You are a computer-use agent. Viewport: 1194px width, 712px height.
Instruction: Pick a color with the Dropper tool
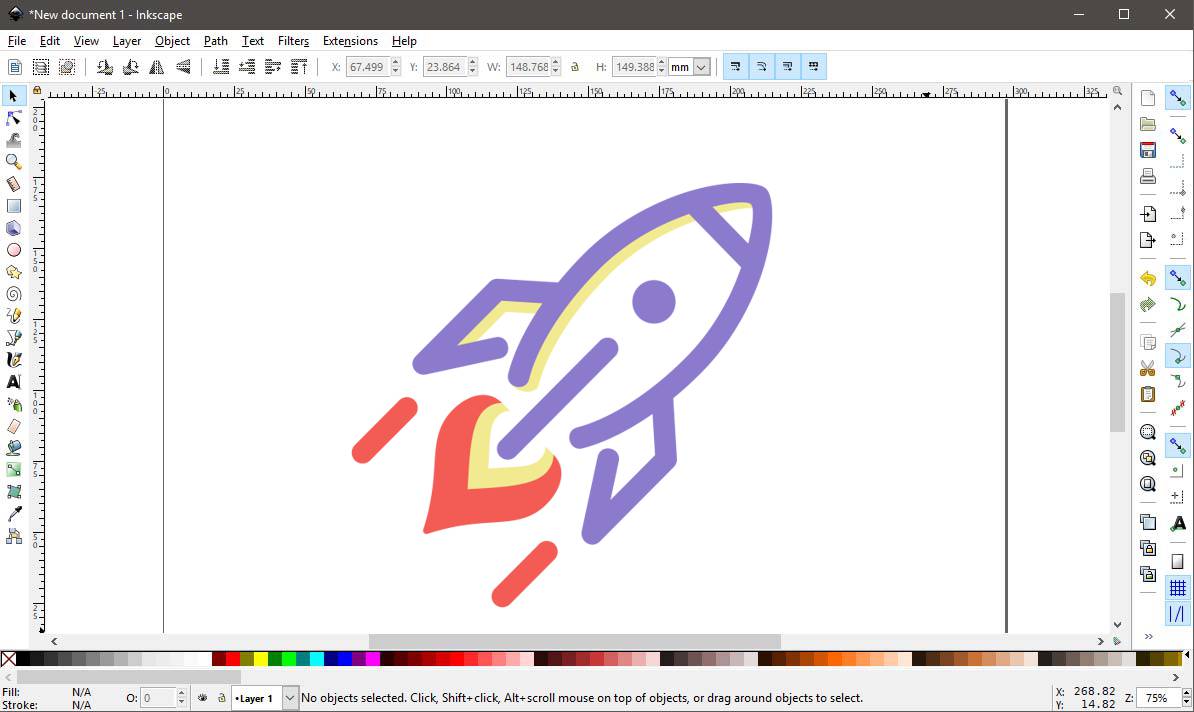[13, 515]
